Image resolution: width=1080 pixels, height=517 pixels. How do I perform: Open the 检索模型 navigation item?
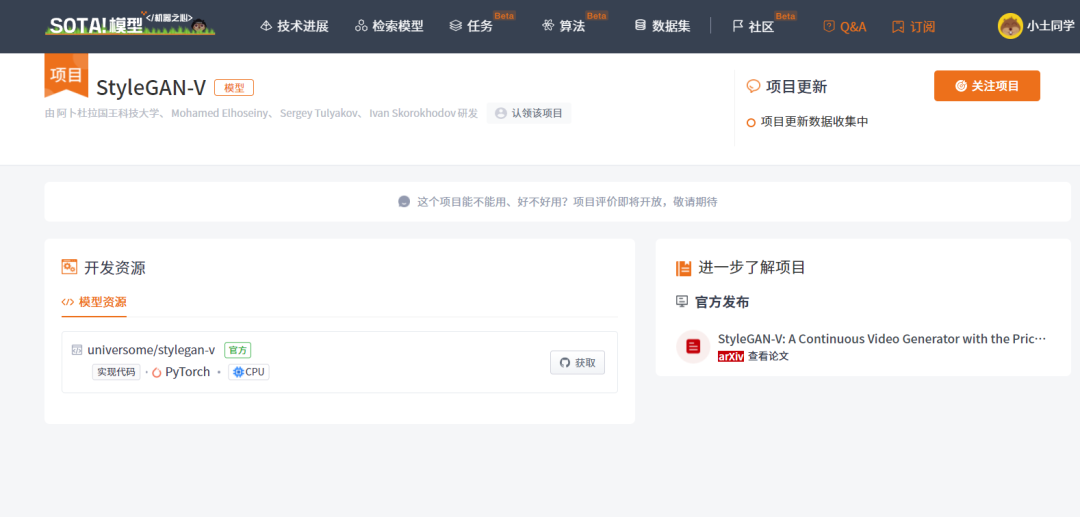389,27
